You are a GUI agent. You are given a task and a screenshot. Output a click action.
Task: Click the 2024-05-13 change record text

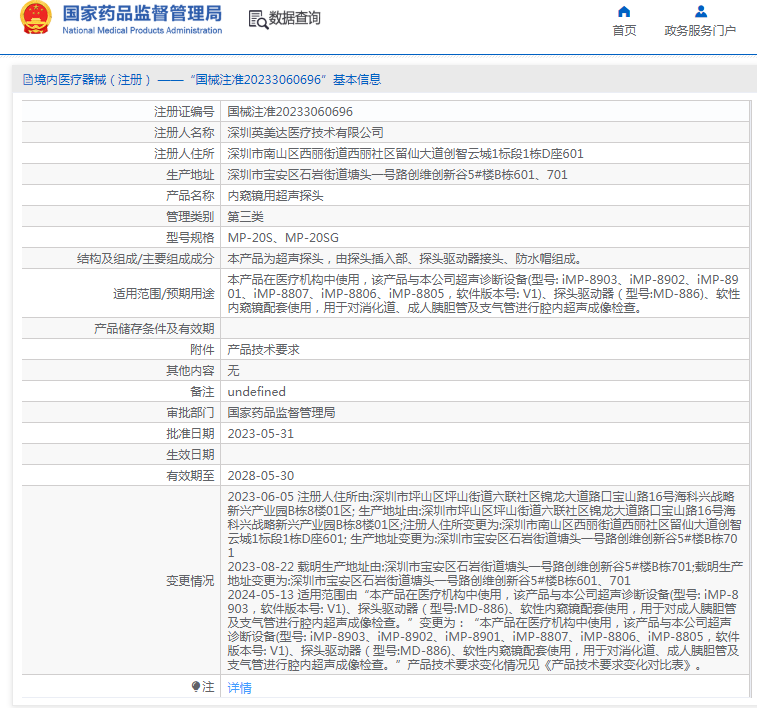point(484,630)
